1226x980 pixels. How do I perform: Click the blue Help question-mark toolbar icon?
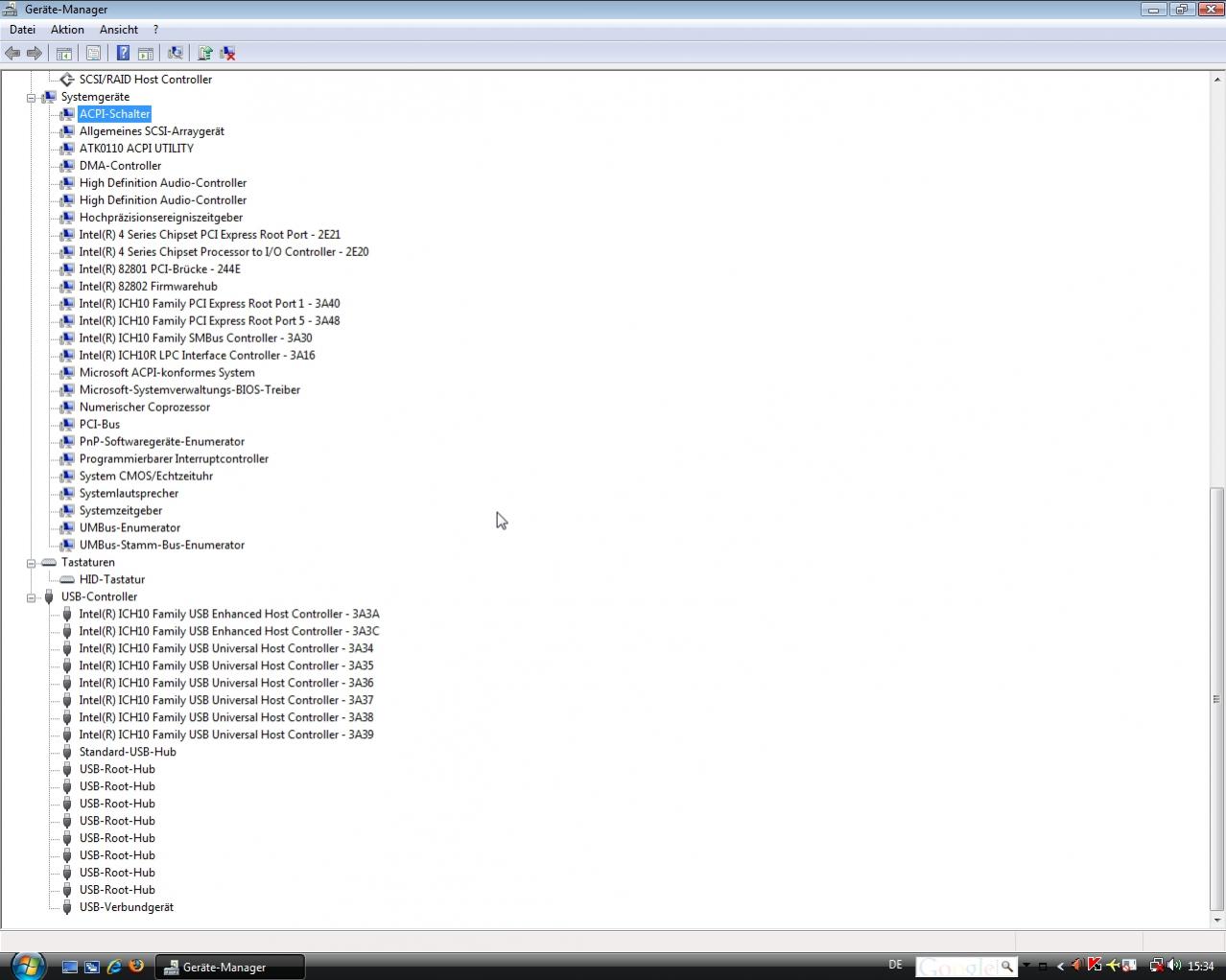(x=123, y=53)
